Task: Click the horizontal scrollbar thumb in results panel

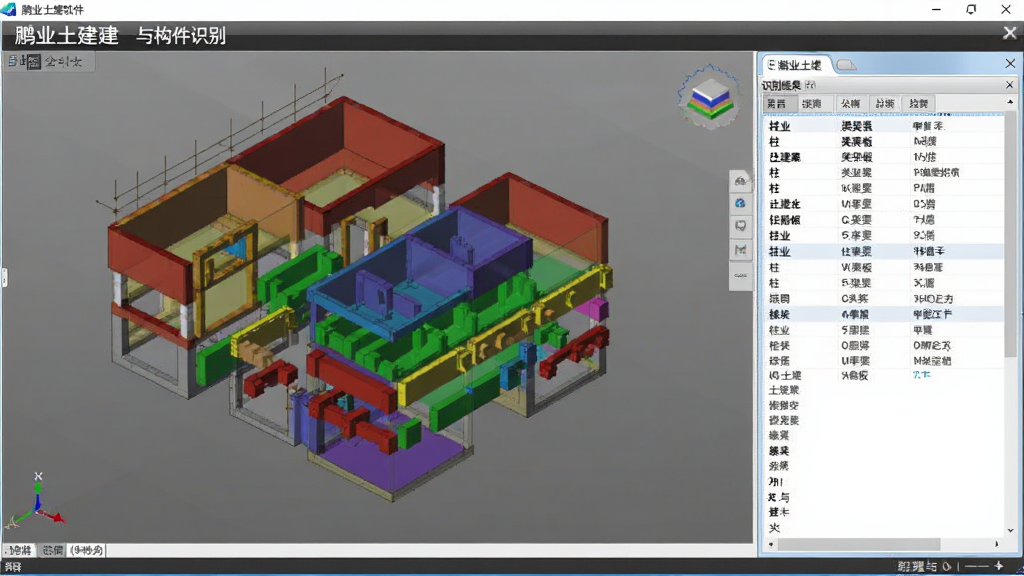Action: [859, 544]
